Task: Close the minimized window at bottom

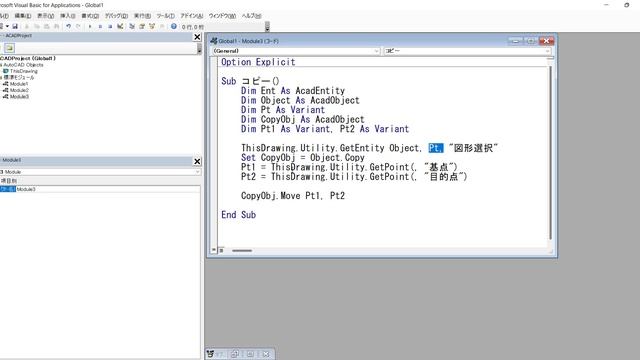Action: tap(266, 354)
